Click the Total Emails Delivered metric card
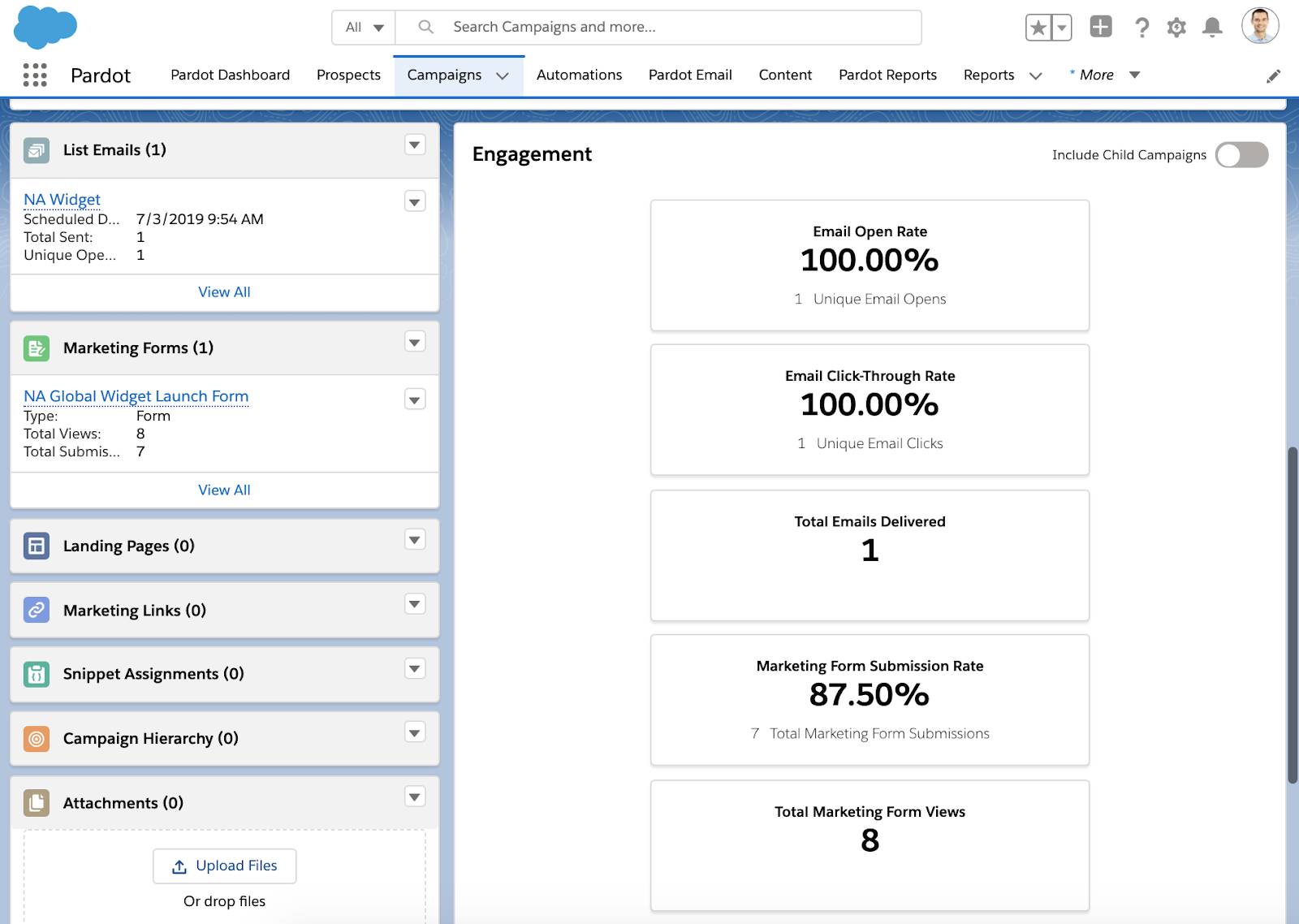 (x=870, y=556)
